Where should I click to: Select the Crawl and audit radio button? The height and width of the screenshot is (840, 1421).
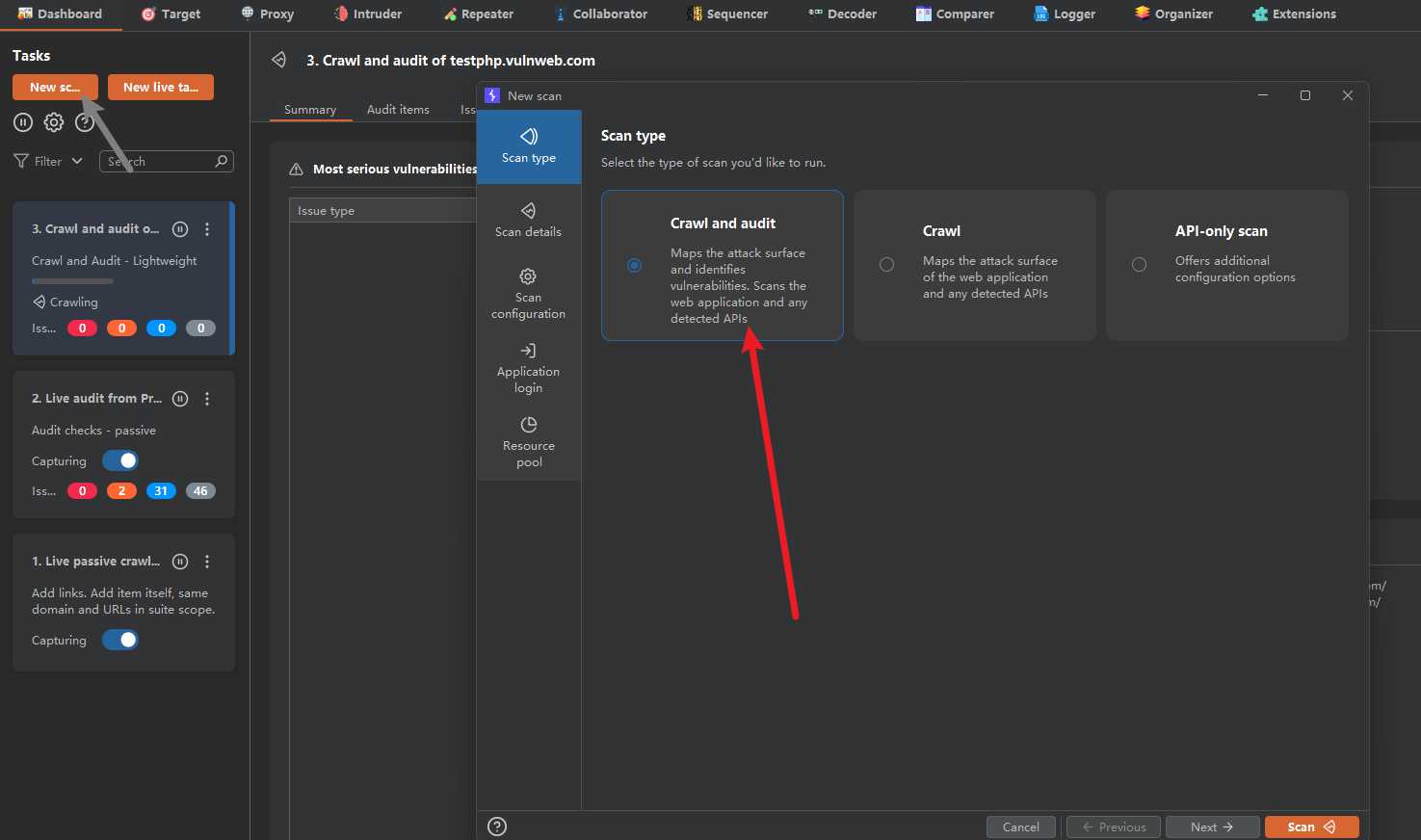point(634,265)
